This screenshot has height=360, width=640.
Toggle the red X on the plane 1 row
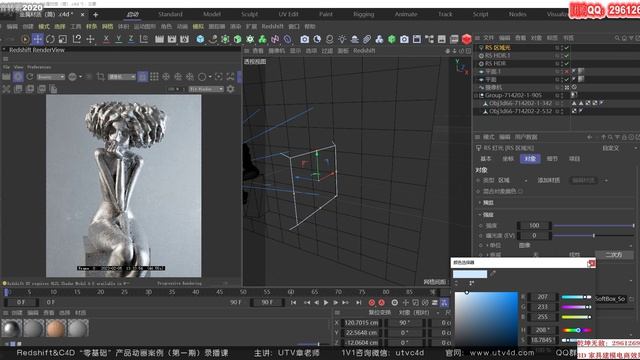pos(567,71)
